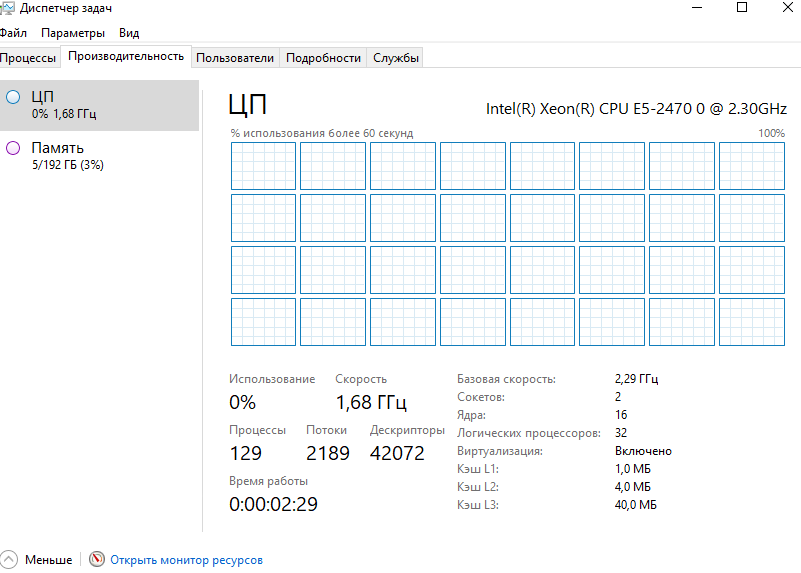Viewport: 801px width, 573px height.
Task: Click the Кэш L1 value 1,0 МБ
Action: (633, 469)
